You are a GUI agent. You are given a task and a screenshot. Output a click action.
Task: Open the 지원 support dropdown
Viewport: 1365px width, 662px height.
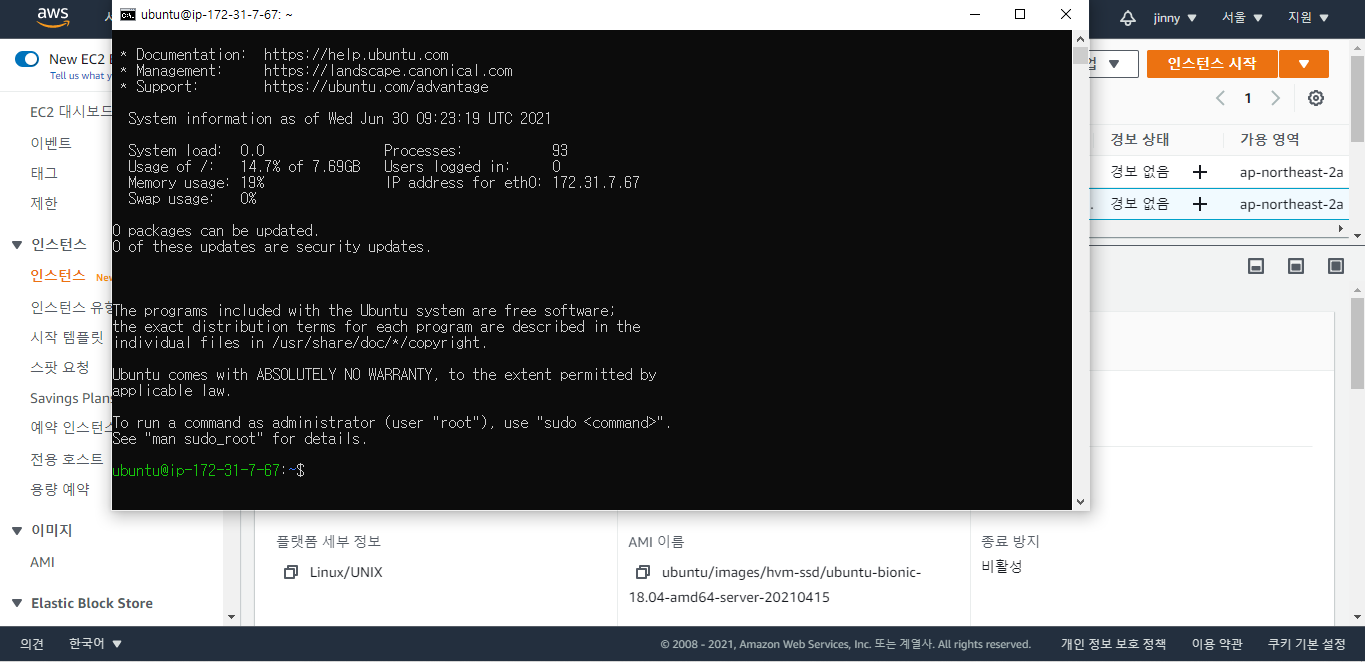pyautogui.click(x=1308, y=18)
